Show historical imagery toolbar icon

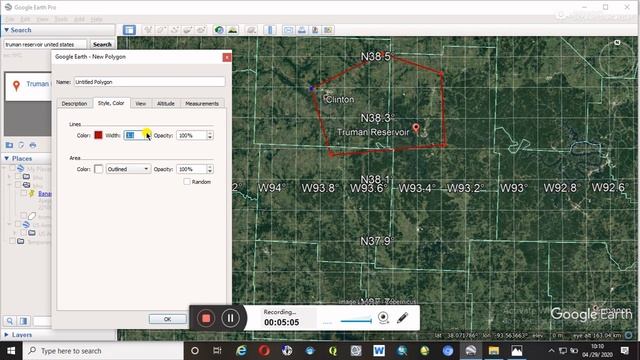[x=219, y=30]
